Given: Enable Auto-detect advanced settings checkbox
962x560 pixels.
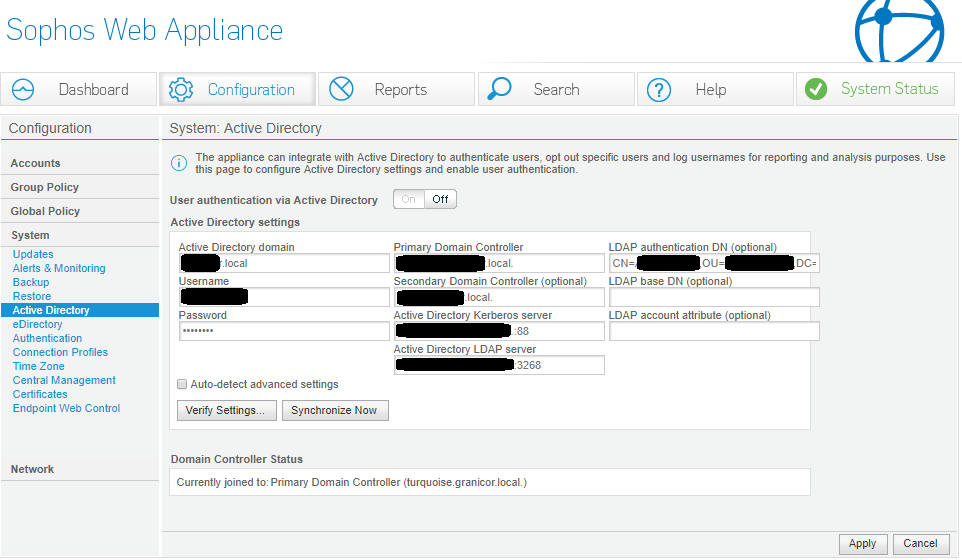Looking at the screenshot, I should 182,384.
